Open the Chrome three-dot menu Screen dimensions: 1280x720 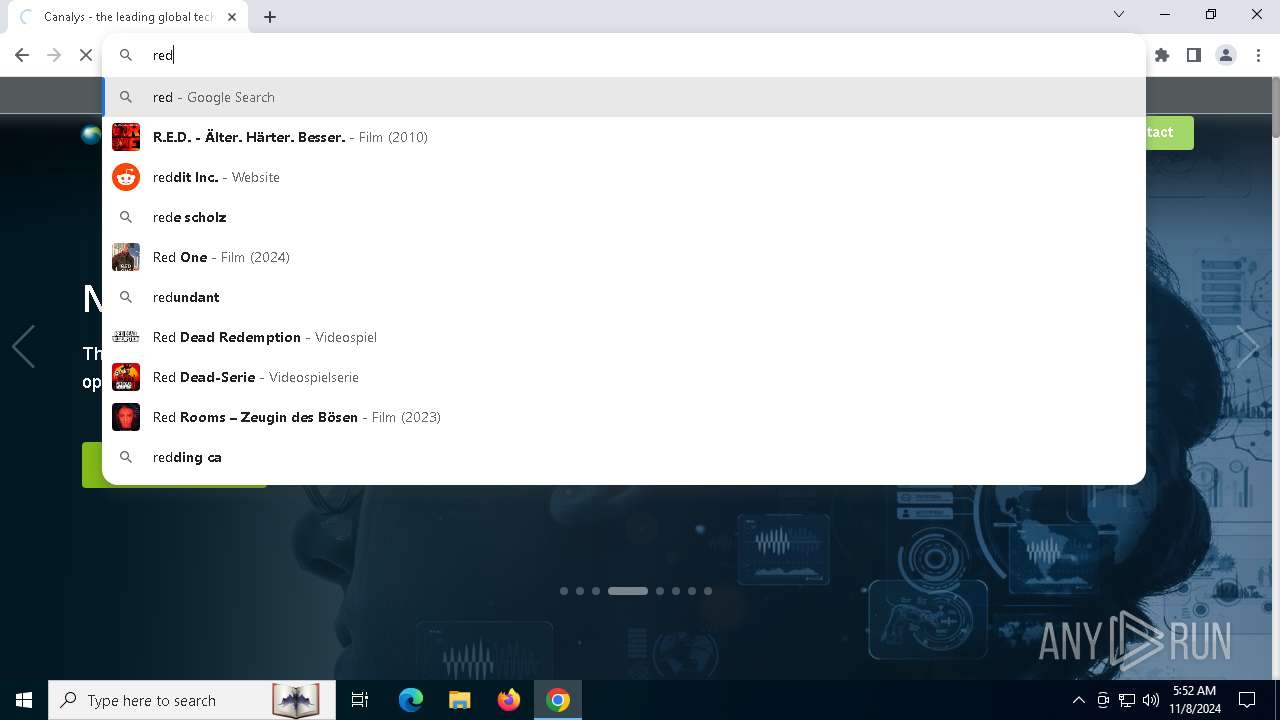(x=1258, y=55)
